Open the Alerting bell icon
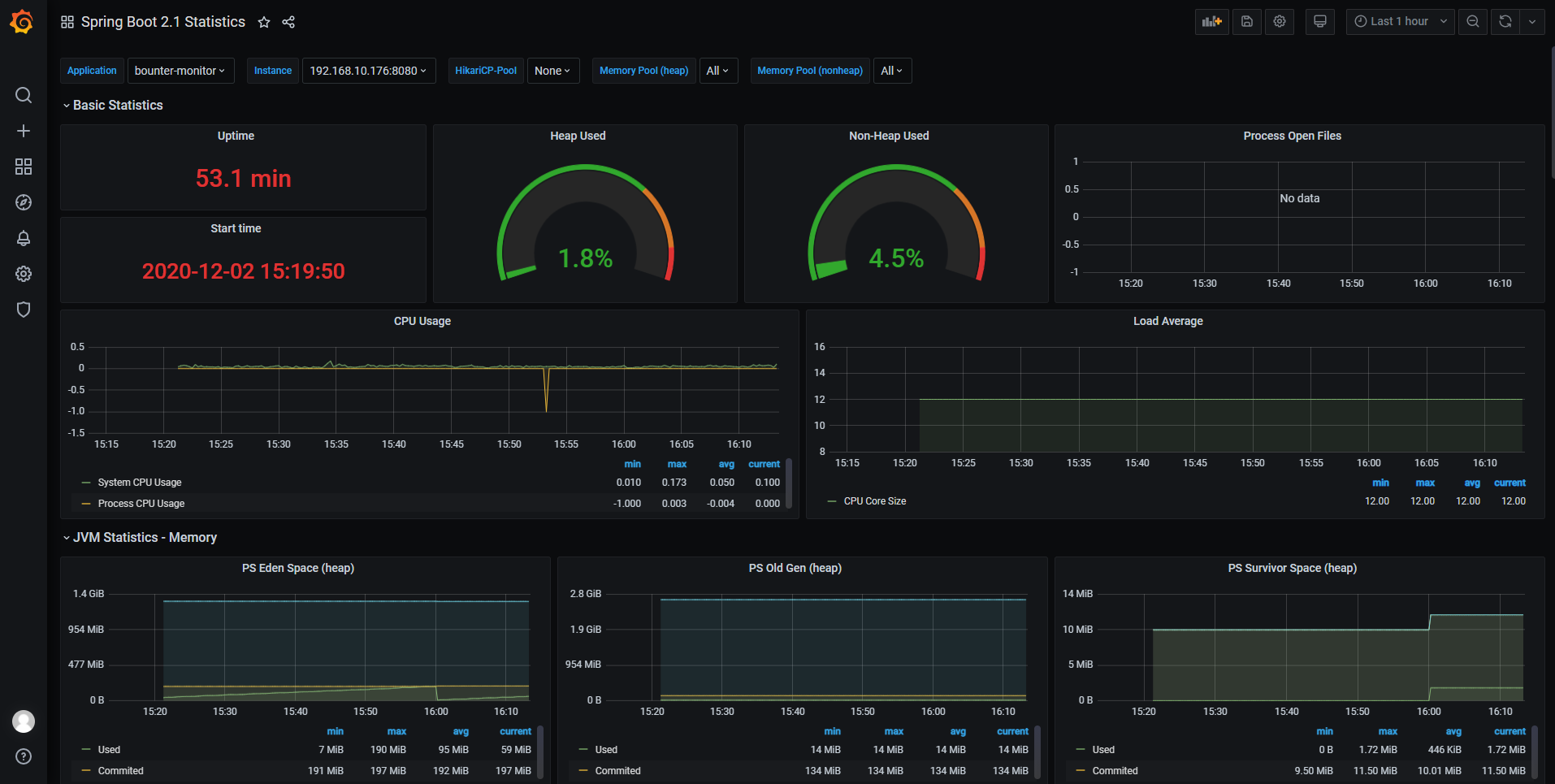Viewport: 1555px width, 784px height. tap(24, 238)
